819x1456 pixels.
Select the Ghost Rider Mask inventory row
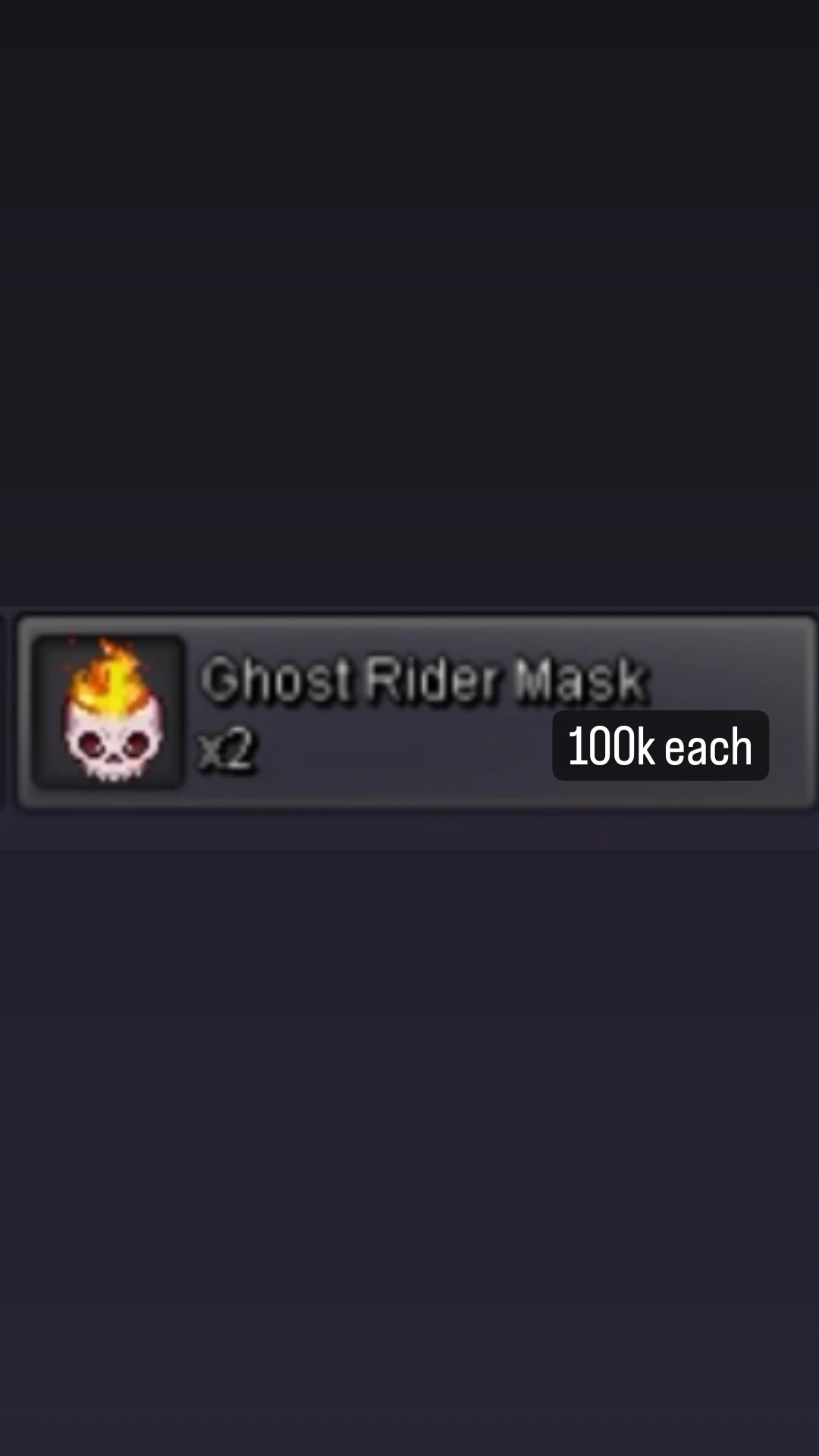tap(416, 711)
